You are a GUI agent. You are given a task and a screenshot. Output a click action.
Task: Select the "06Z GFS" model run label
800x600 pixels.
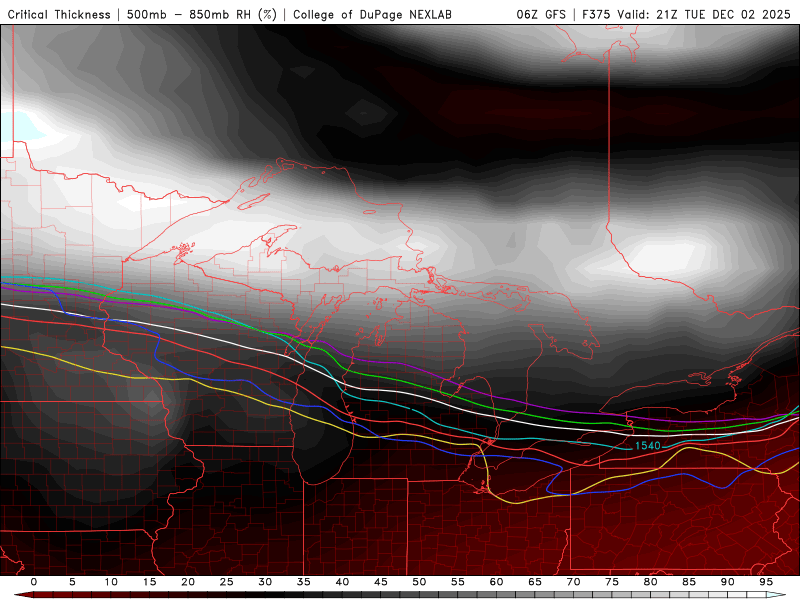click(541, 15)
